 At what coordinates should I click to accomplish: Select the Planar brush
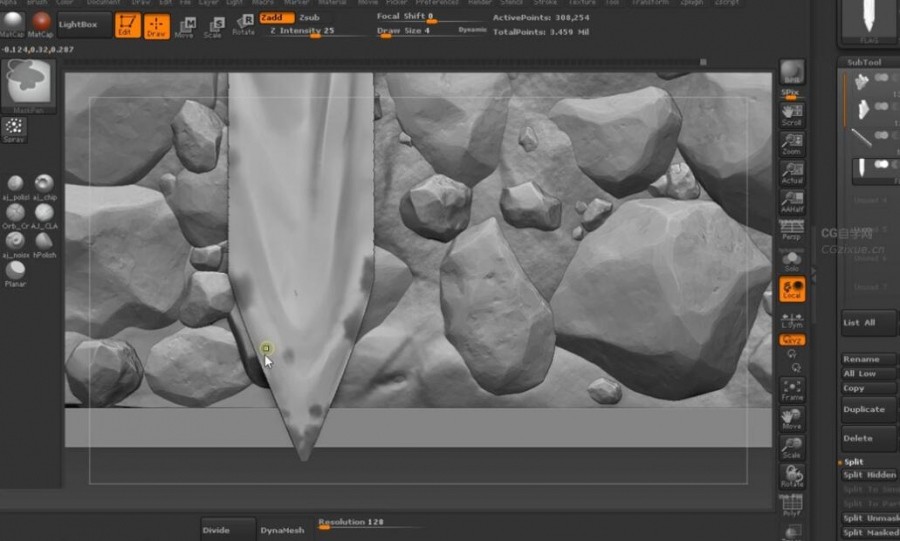[x=15, y=274]
